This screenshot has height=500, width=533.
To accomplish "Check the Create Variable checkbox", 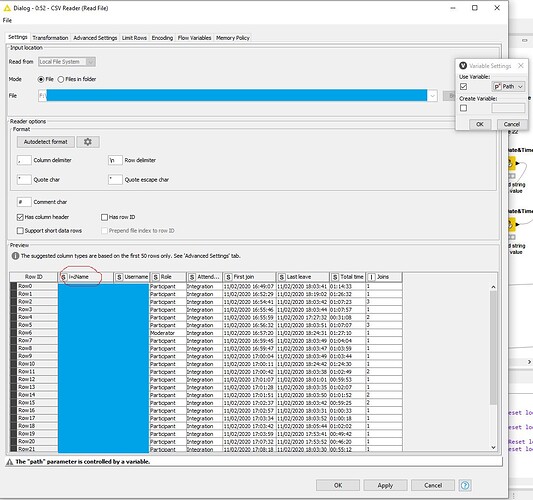I will (x=463, y=108).
